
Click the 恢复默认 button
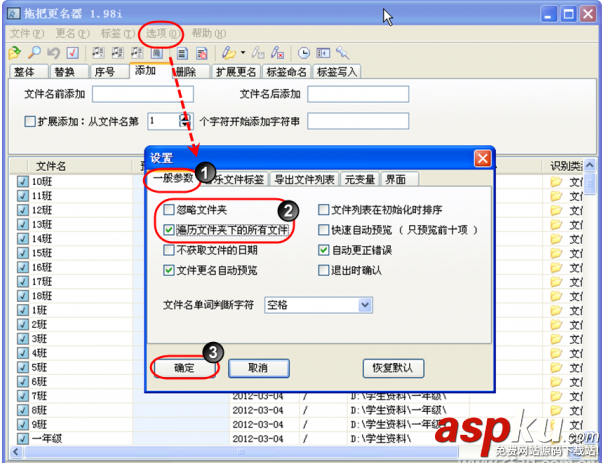(393, 368)
